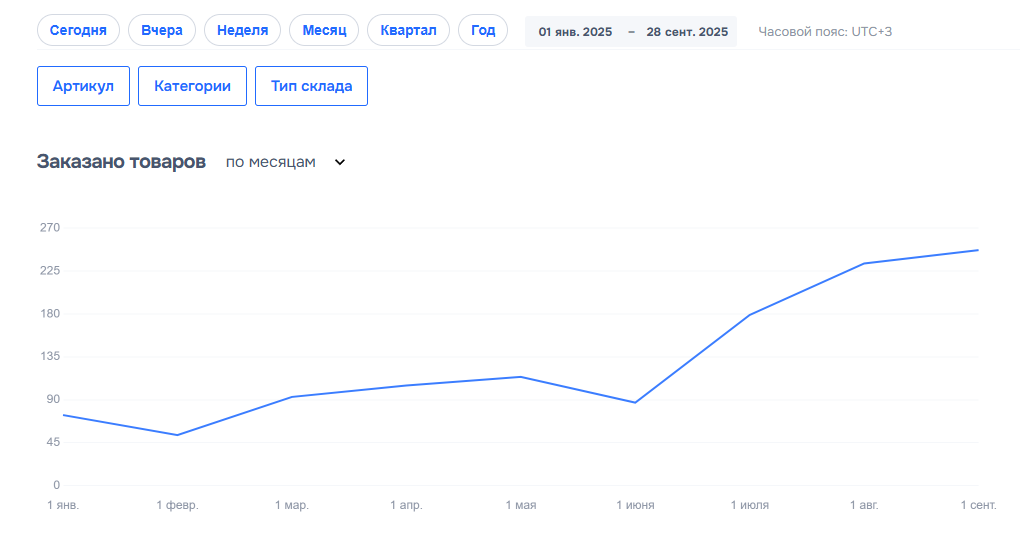Click start date 01 янв. 2025
This screenshot has width=1020, height=534.
(575, 32)
